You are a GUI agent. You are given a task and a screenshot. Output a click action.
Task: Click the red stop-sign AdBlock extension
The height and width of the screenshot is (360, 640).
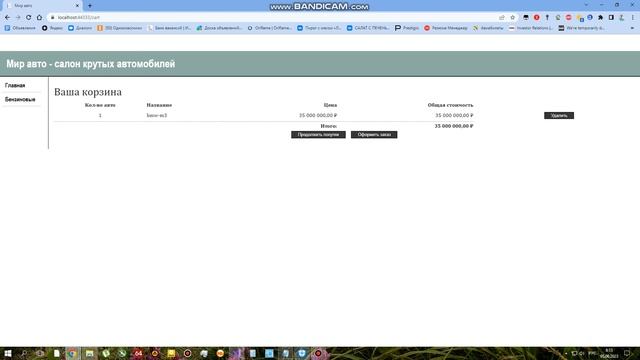click(569, 18)
